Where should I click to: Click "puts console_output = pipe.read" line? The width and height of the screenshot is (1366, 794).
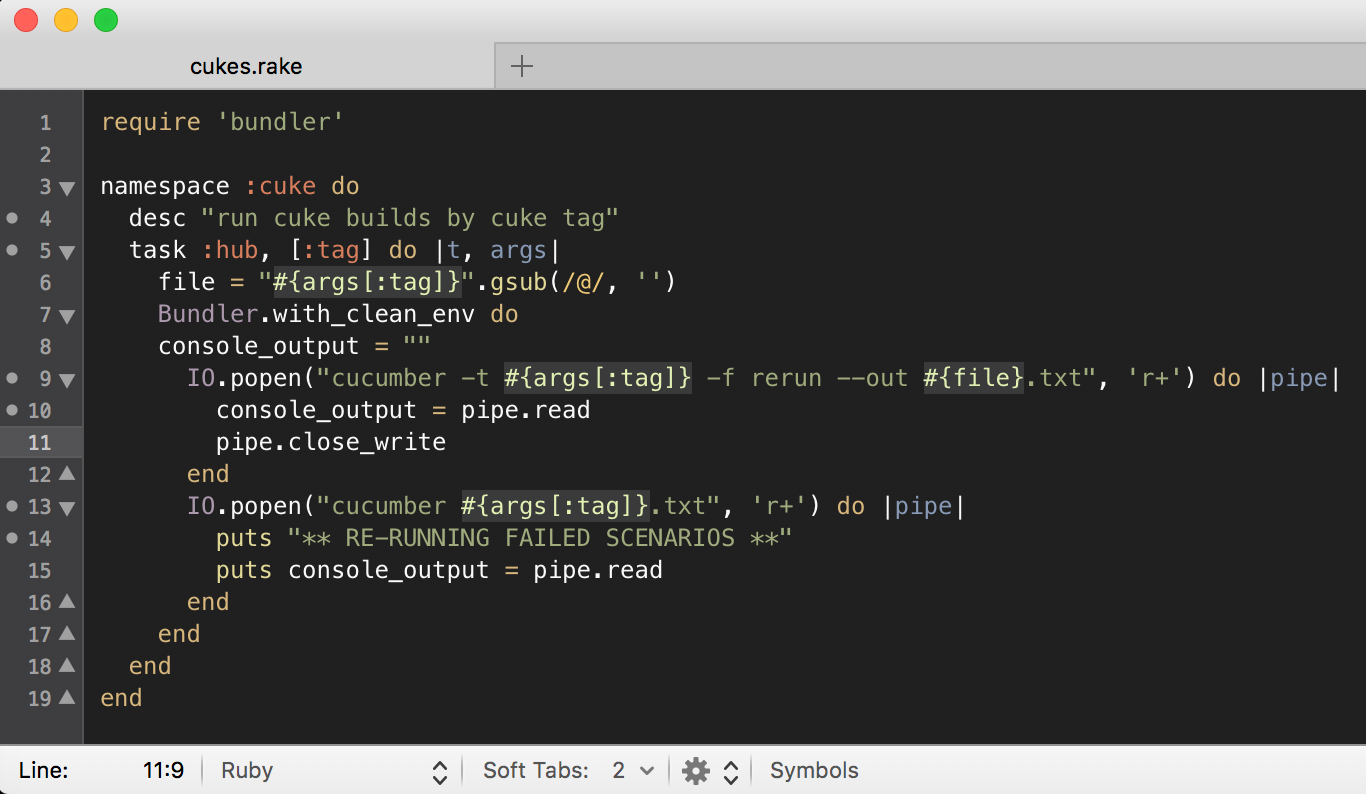tap(439, 570)
